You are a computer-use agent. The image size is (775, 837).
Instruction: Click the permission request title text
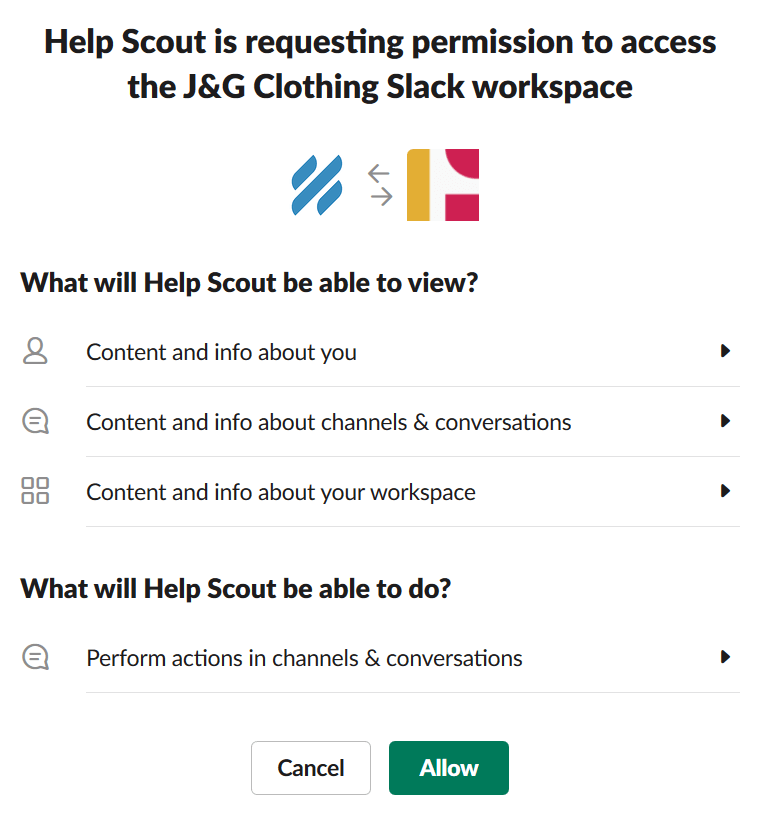tap(380, 64)
